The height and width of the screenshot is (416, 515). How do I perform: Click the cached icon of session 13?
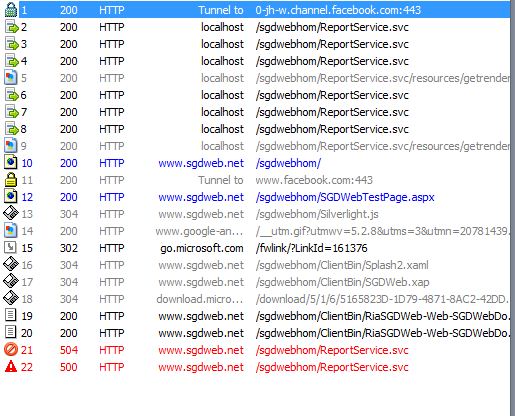click(x=11, y=214)
